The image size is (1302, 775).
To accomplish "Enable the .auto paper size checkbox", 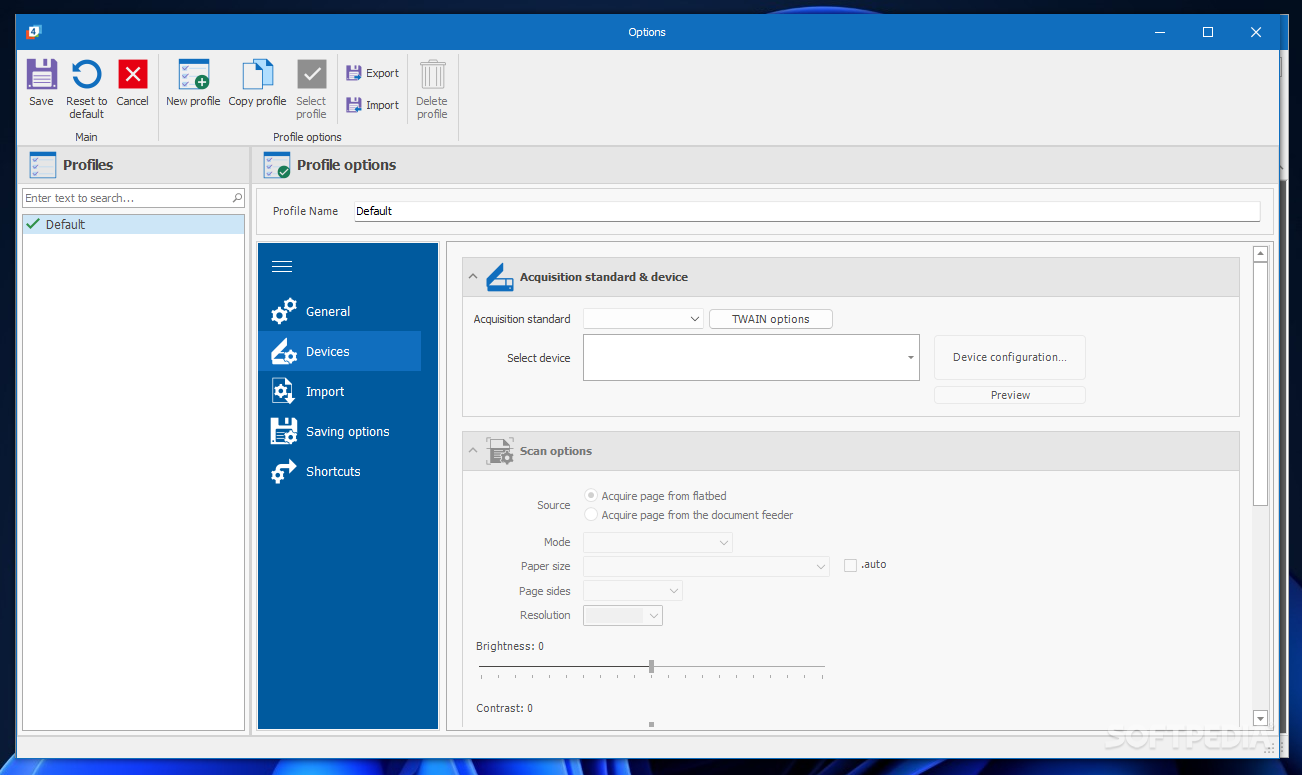I will tap(851, 565).
